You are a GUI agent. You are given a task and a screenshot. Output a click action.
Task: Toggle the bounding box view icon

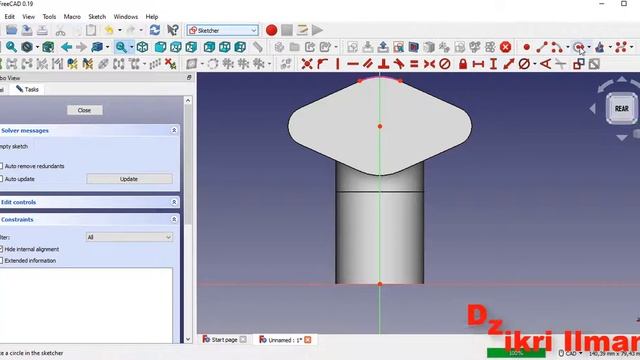[x=48, y=47]
